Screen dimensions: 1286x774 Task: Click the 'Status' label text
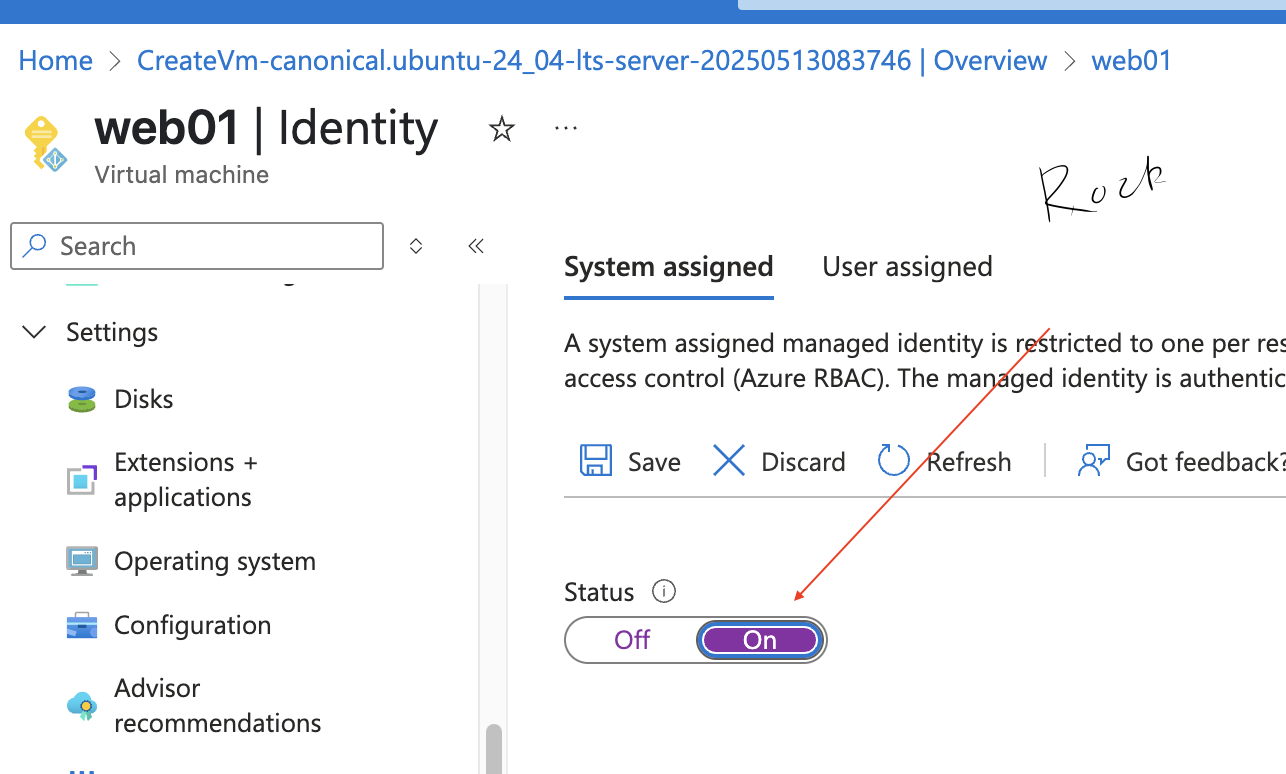pos(599,592)
